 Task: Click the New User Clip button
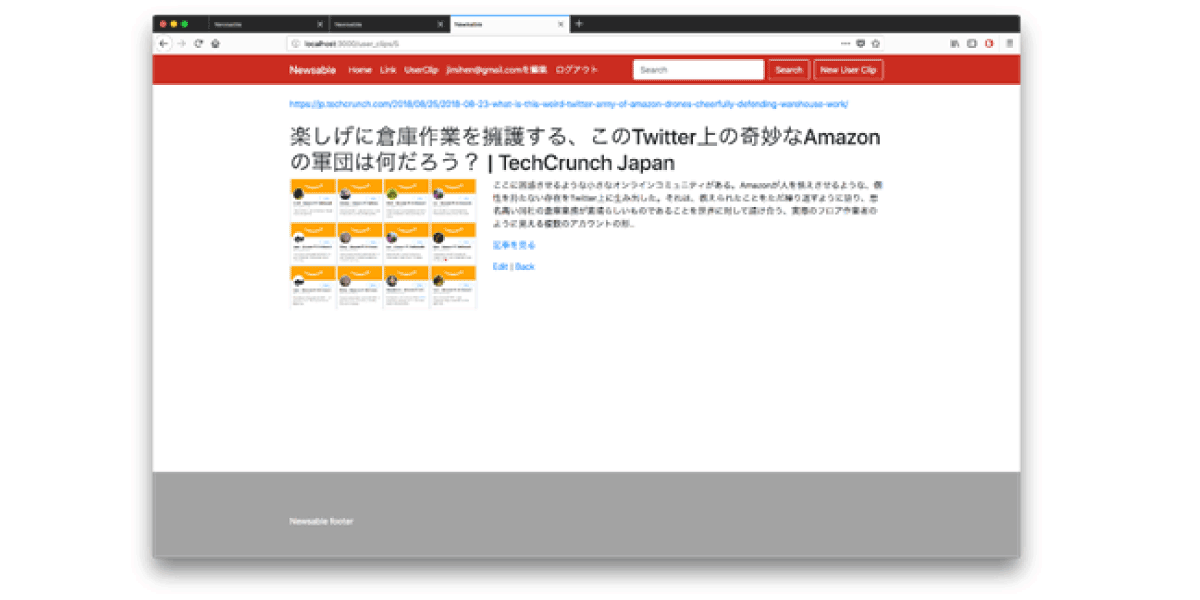[848, 70]
